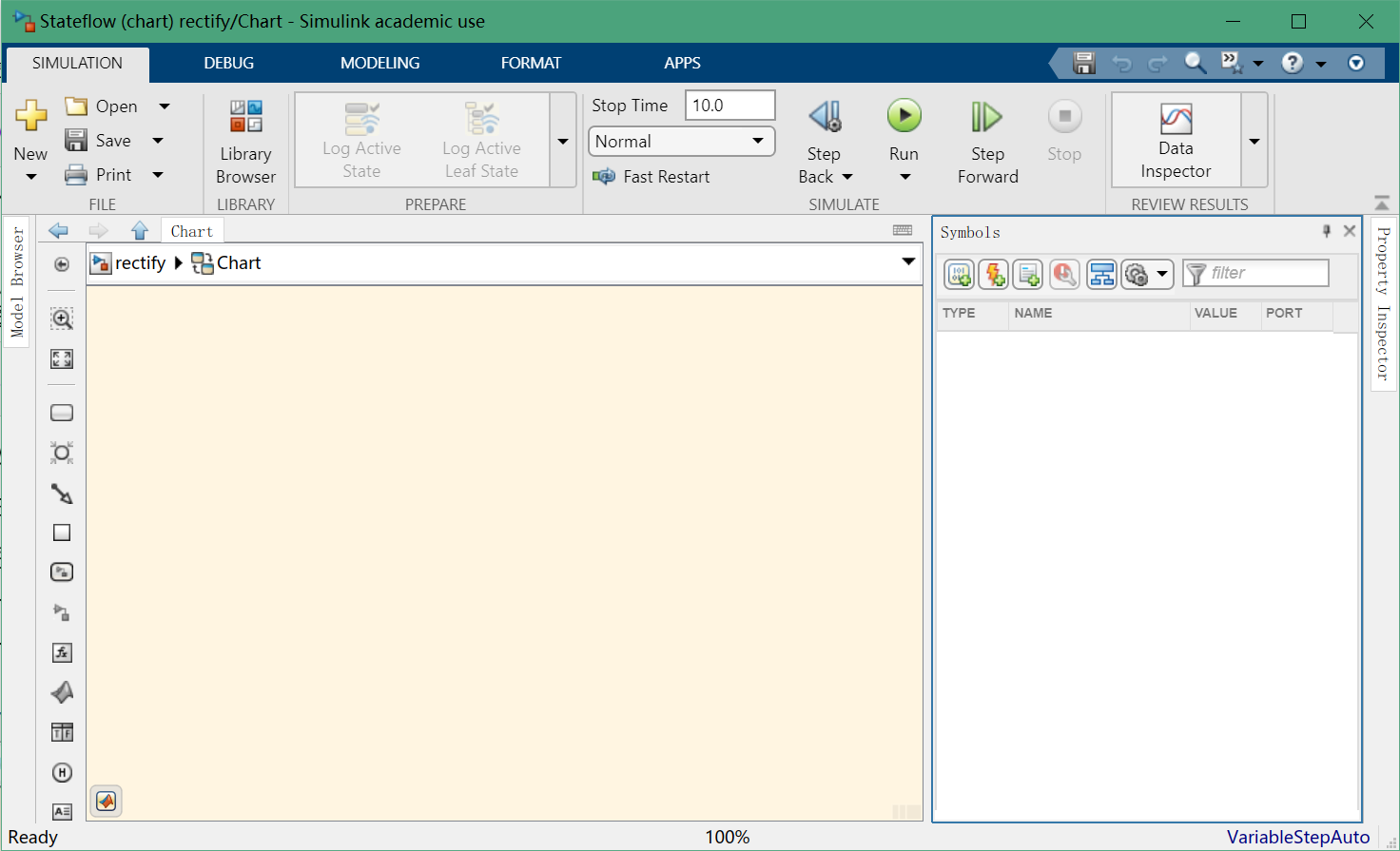The image size is (1400, 851).
Task: Expand the Save dropdown arrow
Action: click(x=158, y=141)
